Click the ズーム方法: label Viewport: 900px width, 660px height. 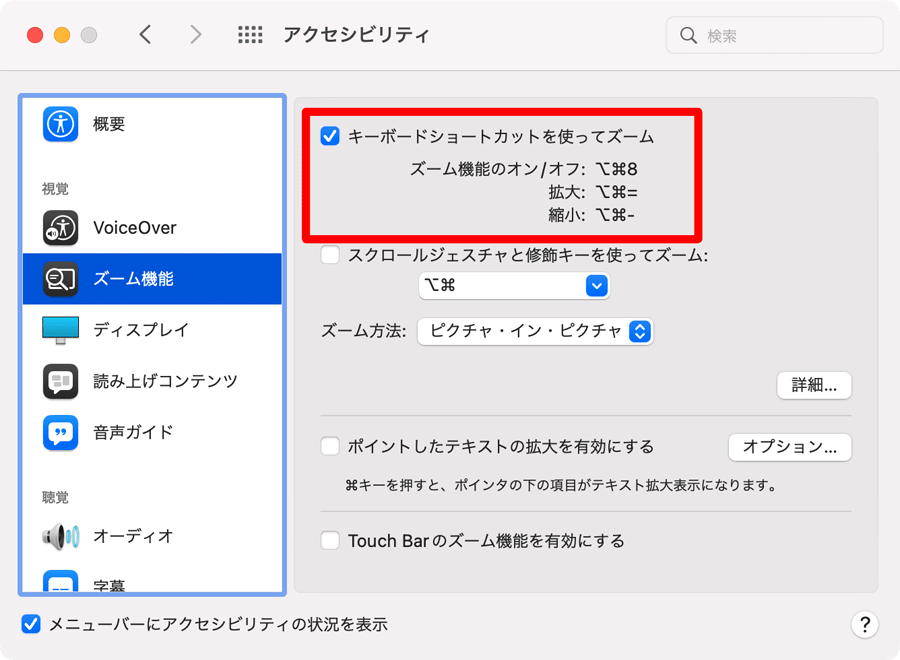coord(363,331)
